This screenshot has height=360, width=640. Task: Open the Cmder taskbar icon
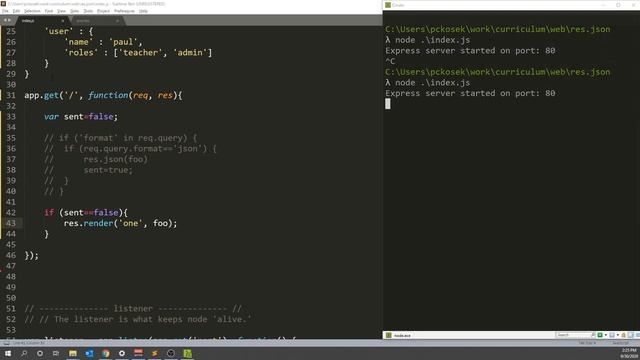pos(187,353)
